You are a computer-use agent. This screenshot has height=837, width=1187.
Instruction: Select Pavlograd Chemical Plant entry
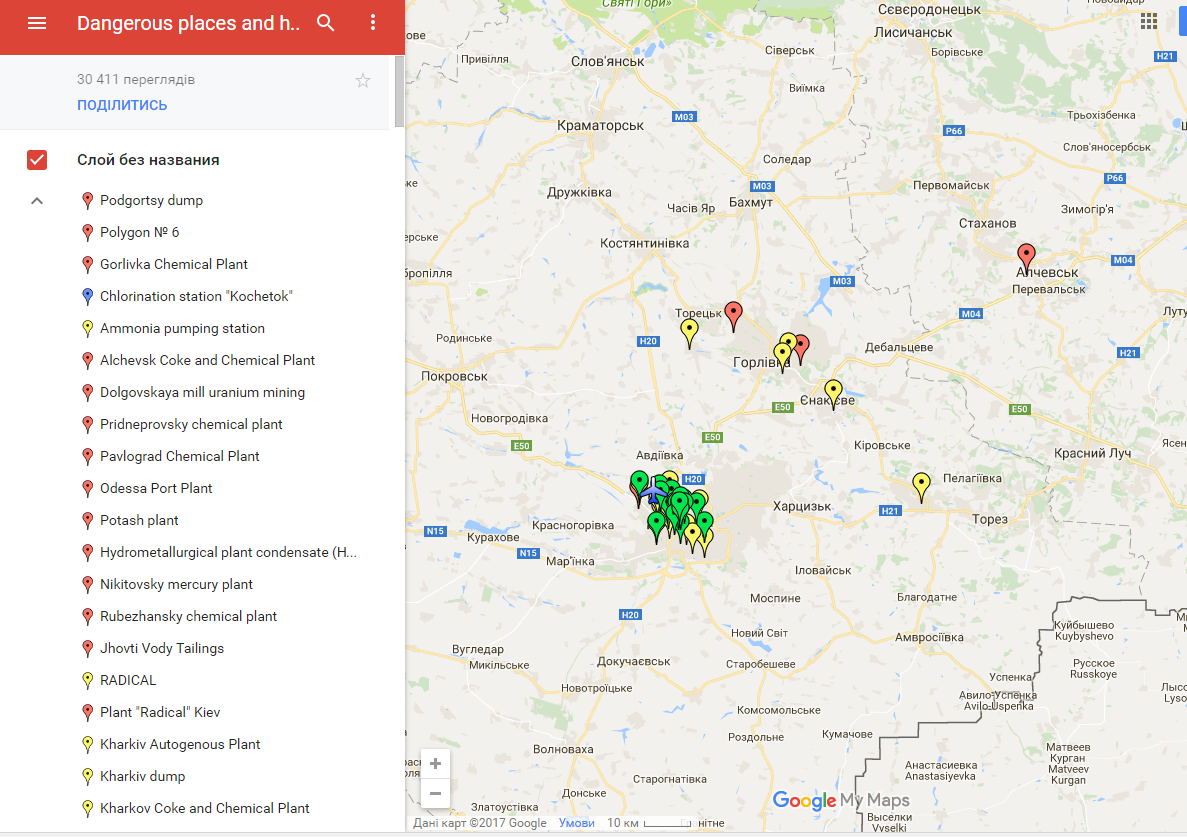click(x=179, y=456)
